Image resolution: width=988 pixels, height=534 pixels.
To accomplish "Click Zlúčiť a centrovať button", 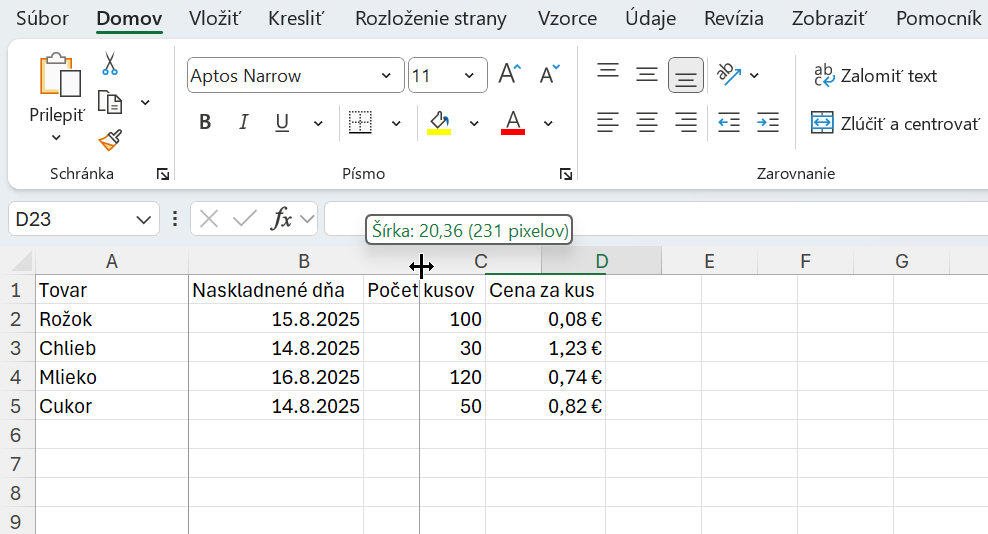I will point(895,124).
